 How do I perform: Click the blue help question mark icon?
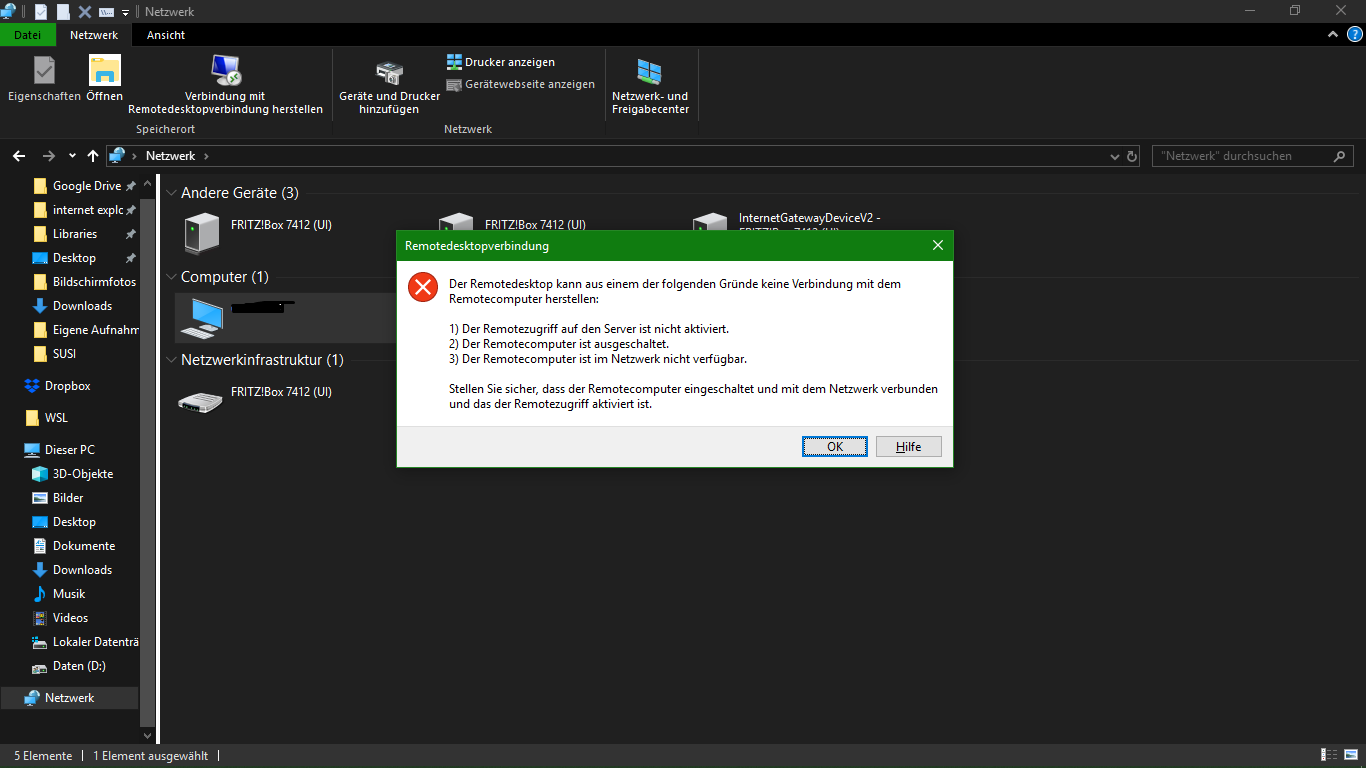click(1355, 34)
